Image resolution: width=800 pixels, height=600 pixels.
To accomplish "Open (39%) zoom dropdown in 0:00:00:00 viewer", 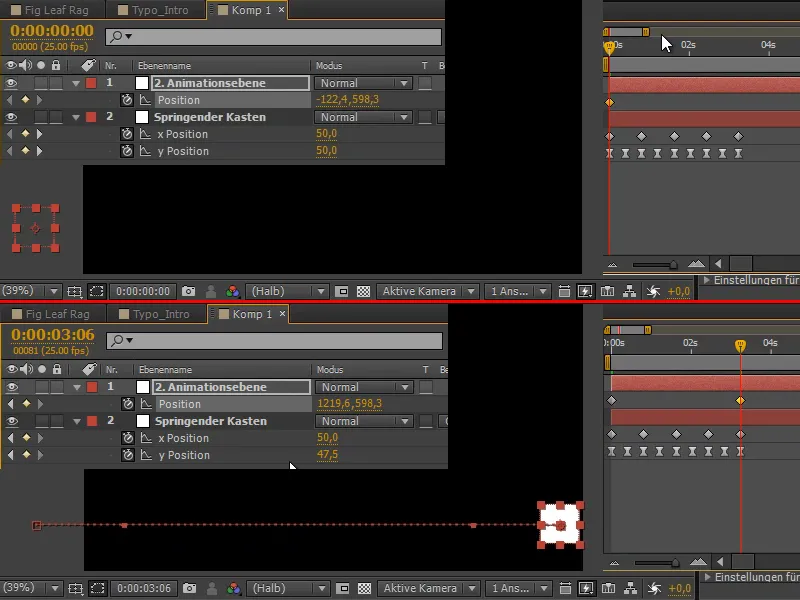I will pos(30,291).
